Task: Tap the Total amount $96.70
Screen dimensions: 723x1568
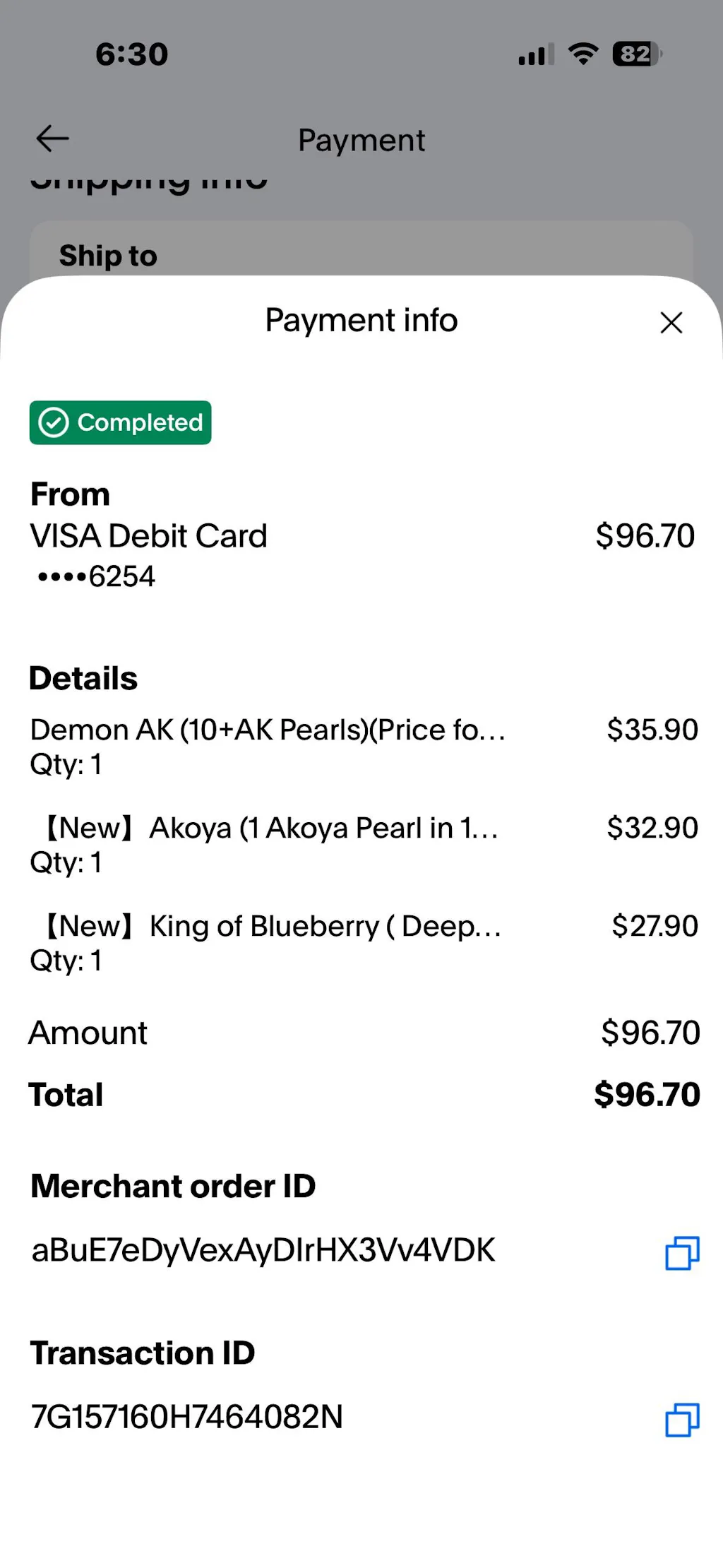Action: (647, 1095)
